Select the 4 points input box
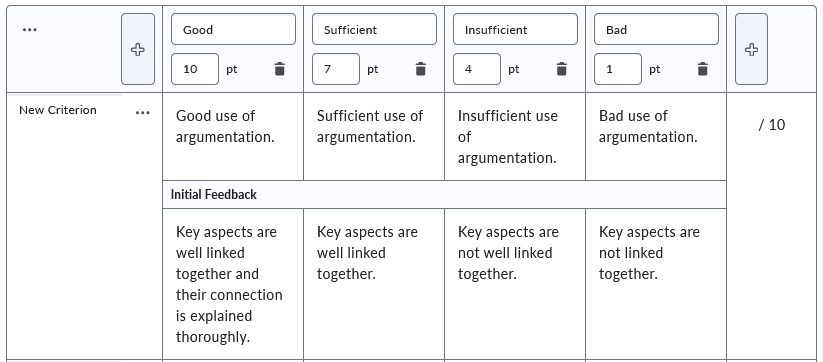Screen dimensions: 823x362 [x=477, y=69]
